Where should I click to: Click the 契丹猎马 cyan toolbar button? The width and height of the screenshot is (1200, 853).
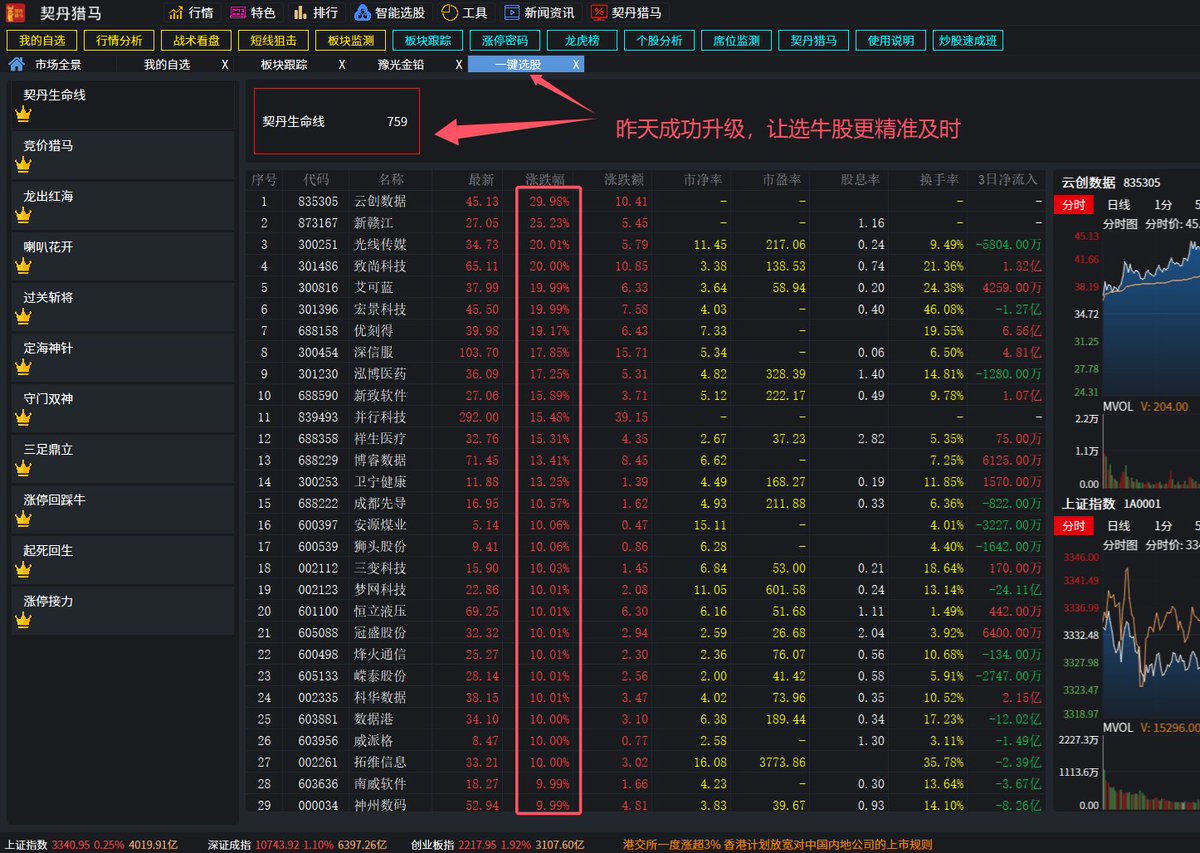813,41
